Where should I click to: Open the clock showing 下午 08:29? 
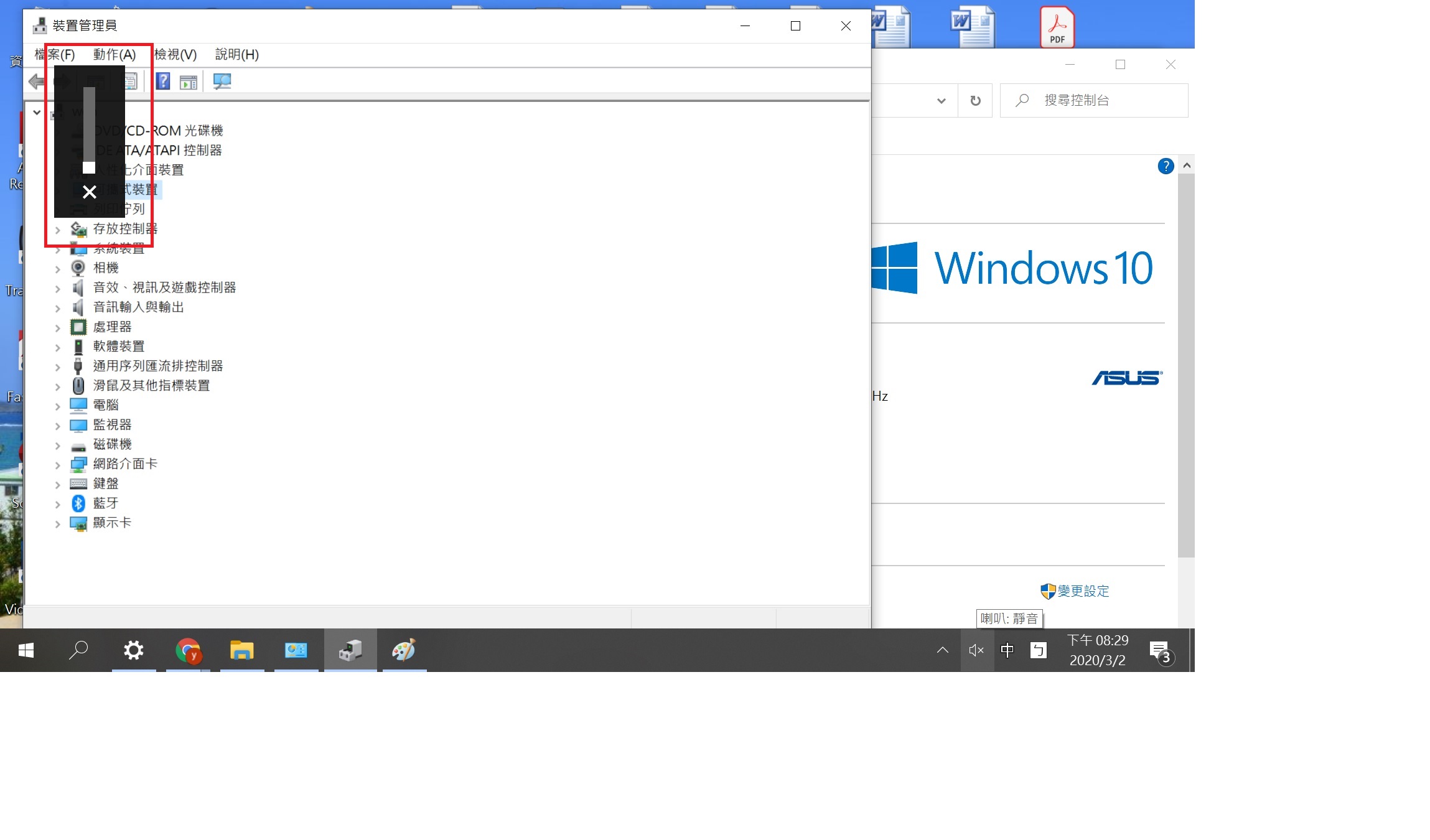point(1098,651)
